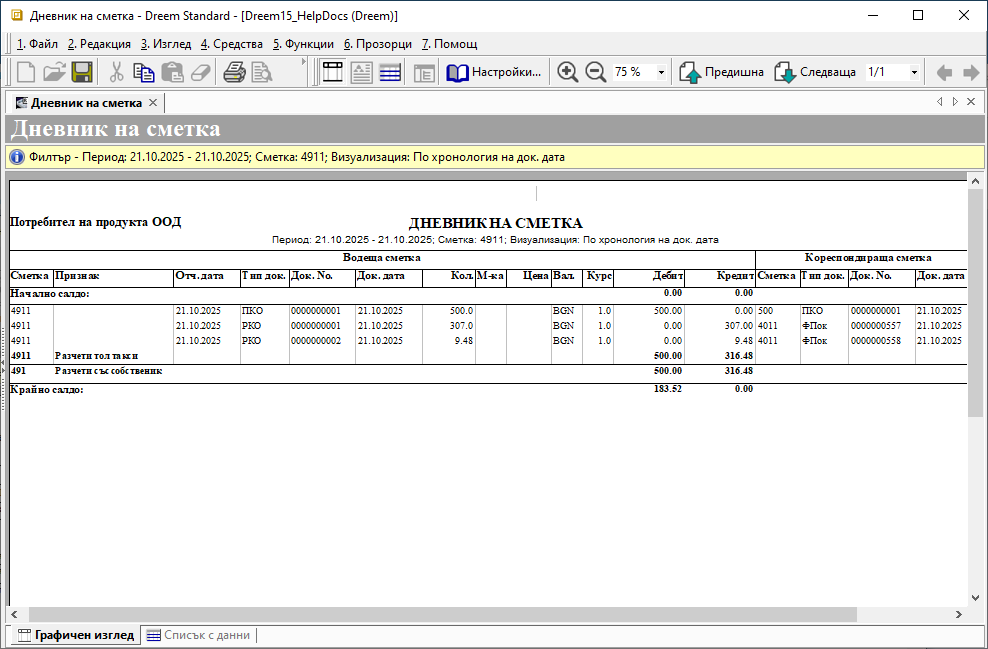The height and width of the screenshot is (649, 988).
Task: Open print preview with magnifier-page icon
Action: pos(262,72)
